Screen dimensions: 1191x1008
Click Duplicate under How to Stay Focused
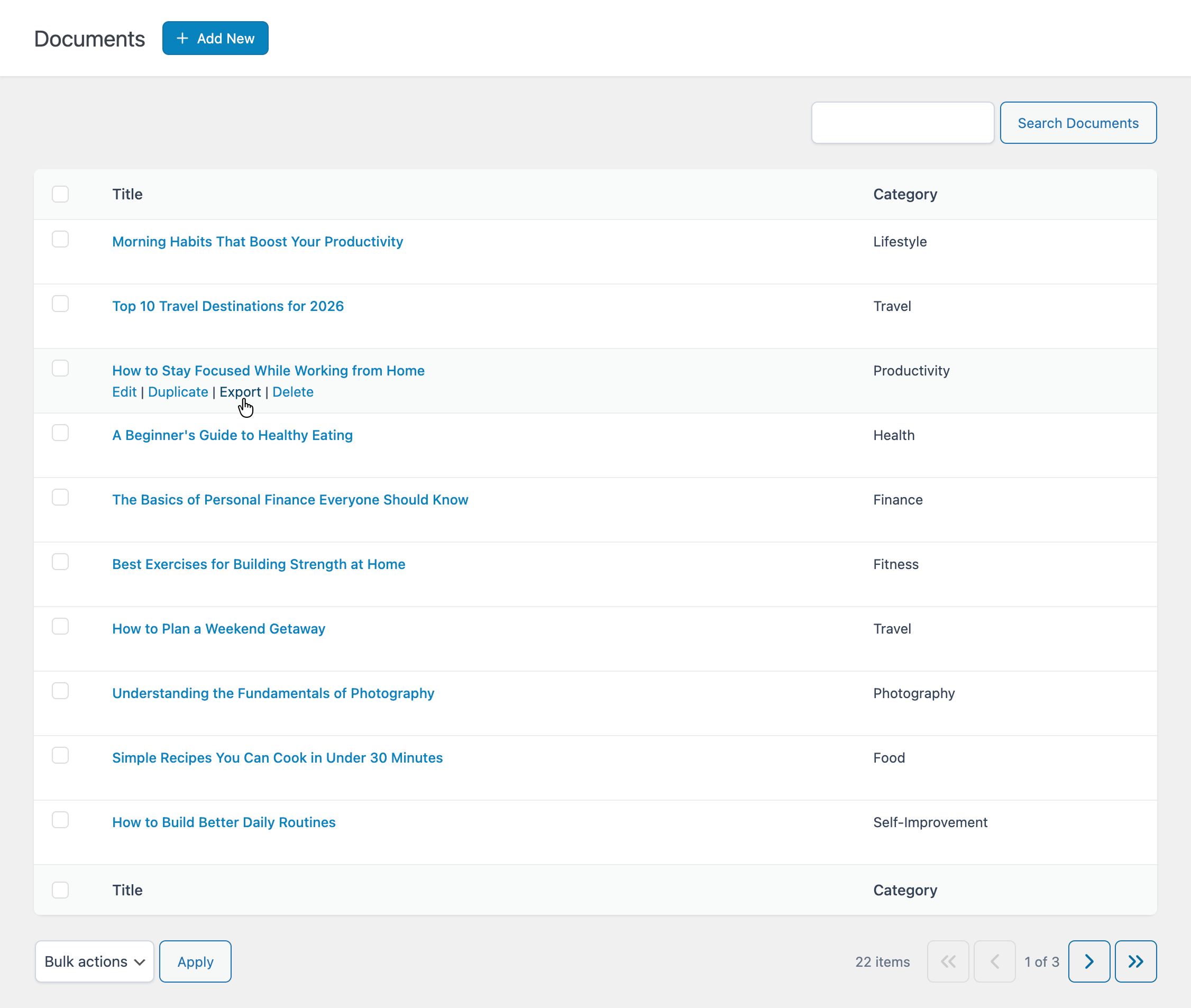(x=178, y=392)
